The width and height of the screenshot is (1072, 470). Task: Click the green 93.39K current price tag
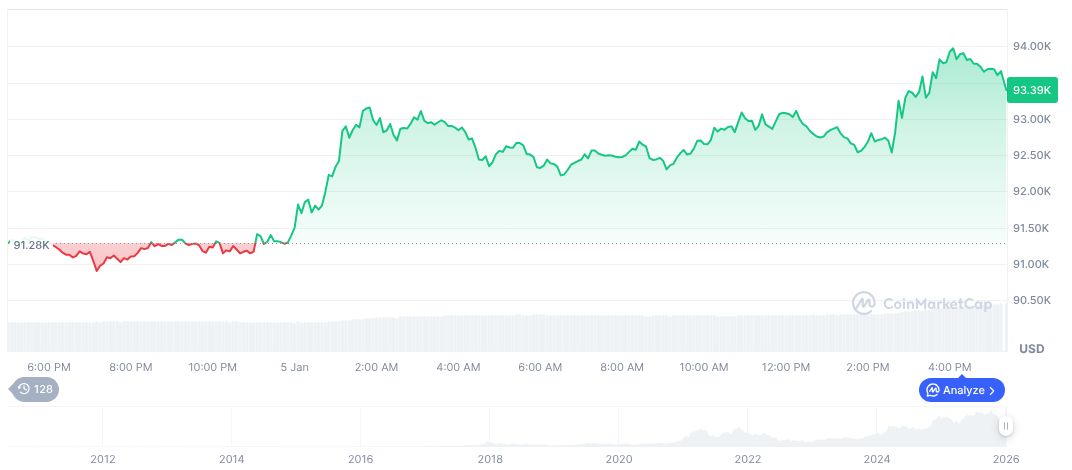pos(1031,90)
